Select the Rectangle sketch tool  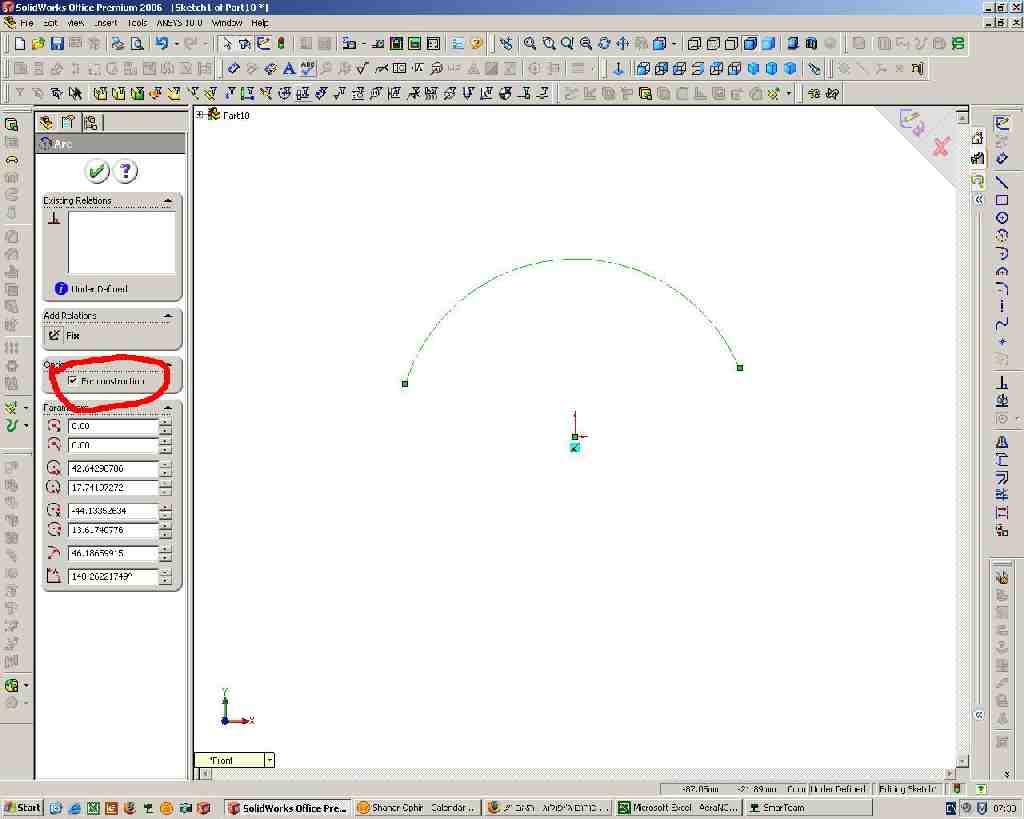1001,200
